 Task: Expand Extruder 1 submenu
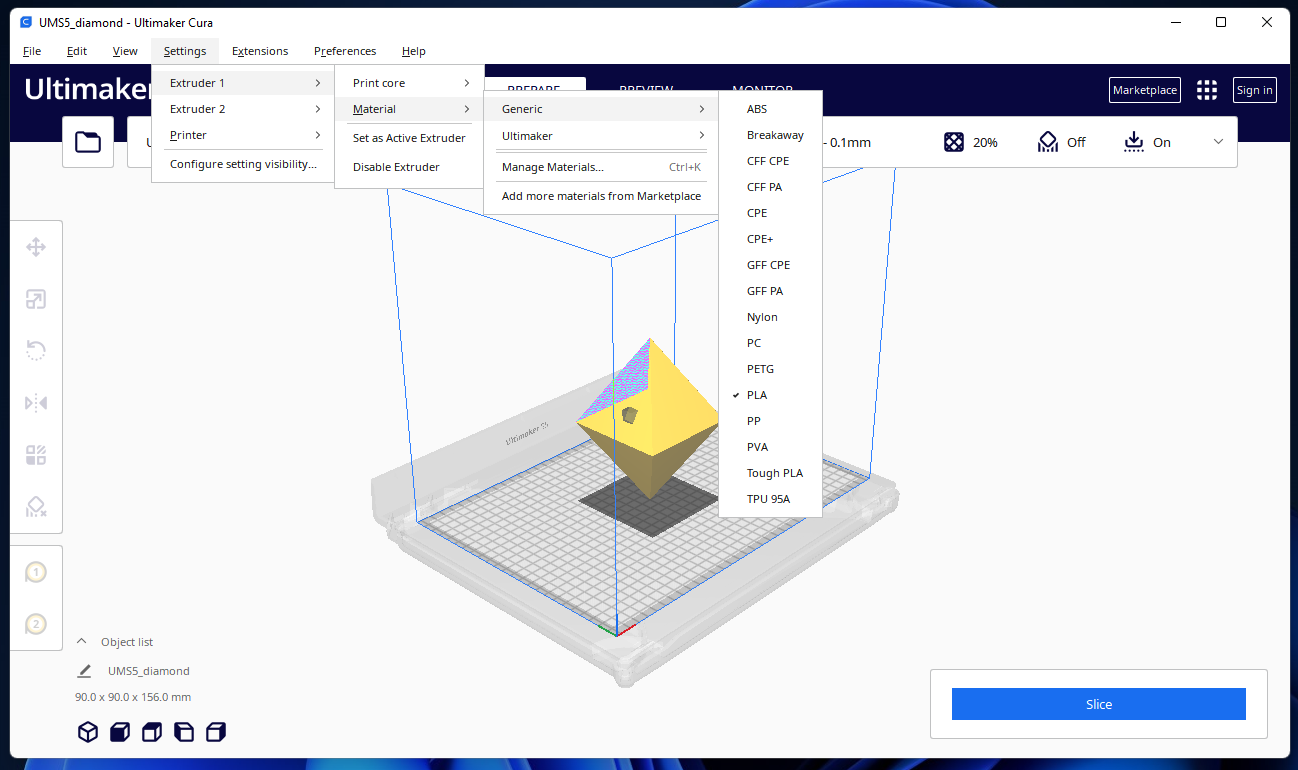(x=243, y=83)
